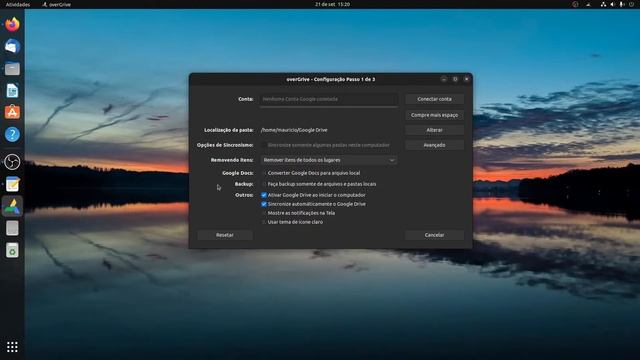Enable 'Converter Google Docs para arquivo local'
The image size is (640, 360).
click(264, 173)
